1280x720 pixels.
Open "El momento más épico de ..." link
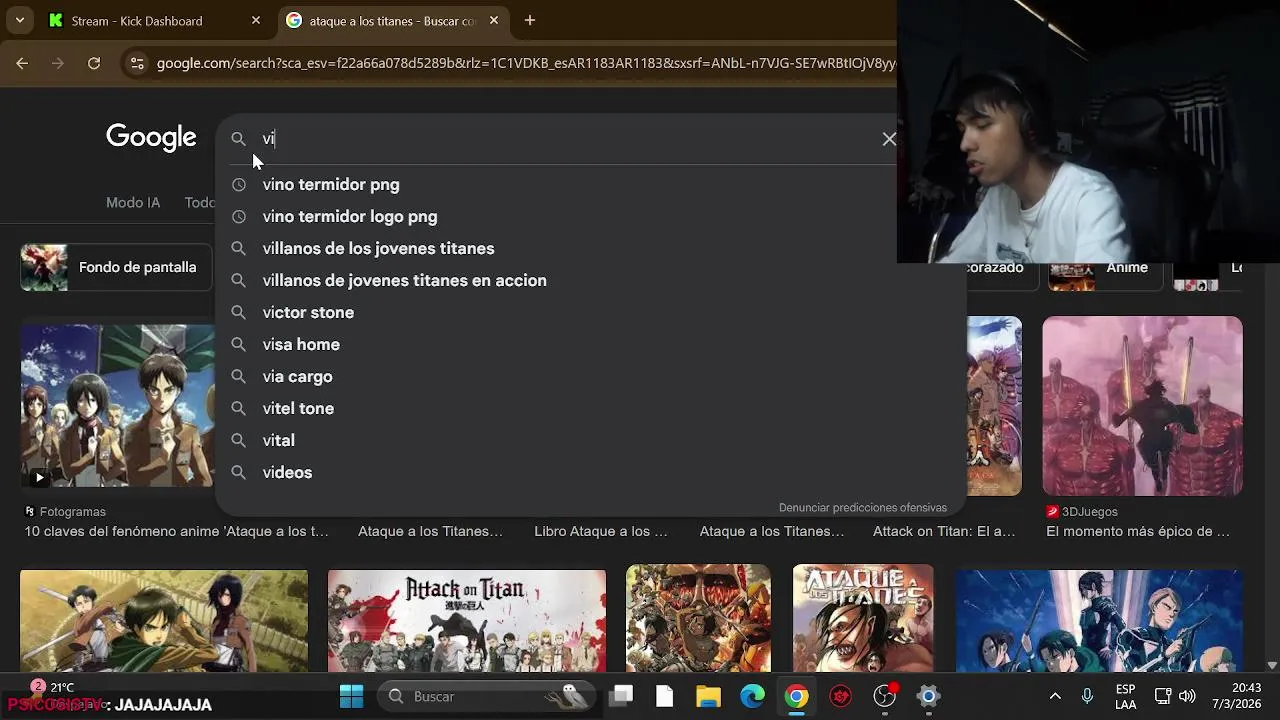[1138, 531]
